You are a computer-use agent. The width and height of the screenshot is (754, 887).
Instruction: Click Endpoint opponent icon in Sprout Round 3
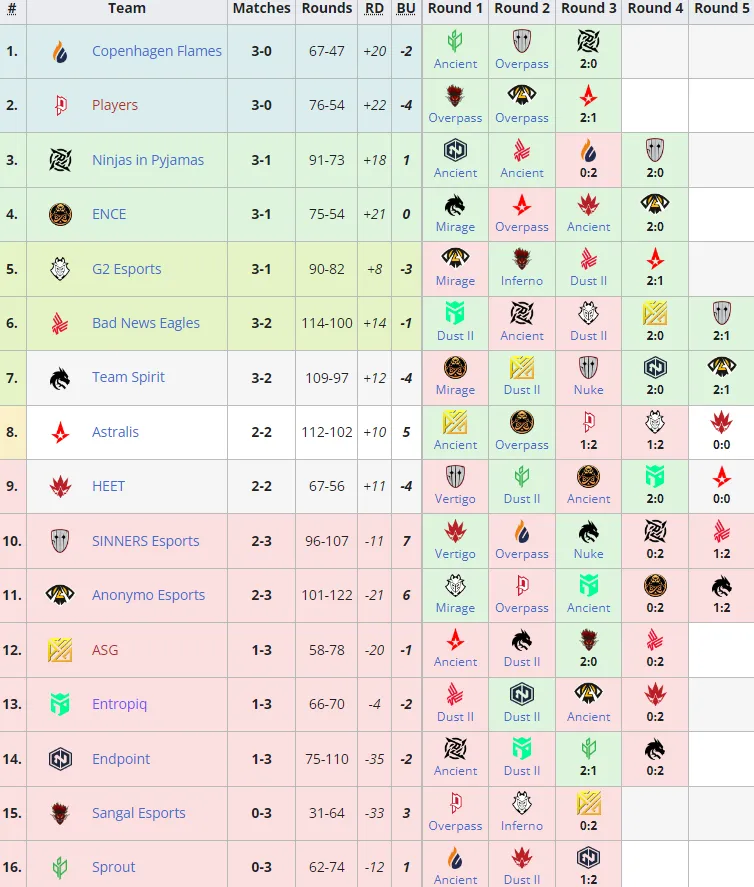pos(588,857)
